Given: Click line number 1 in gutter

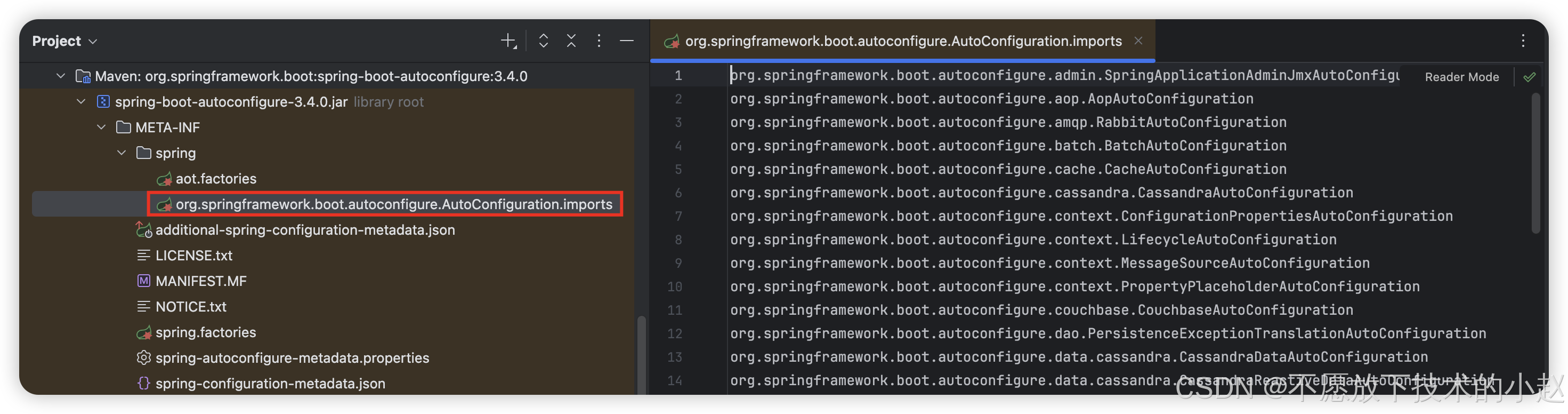Looking at the screenshot, I should (677, 76).
